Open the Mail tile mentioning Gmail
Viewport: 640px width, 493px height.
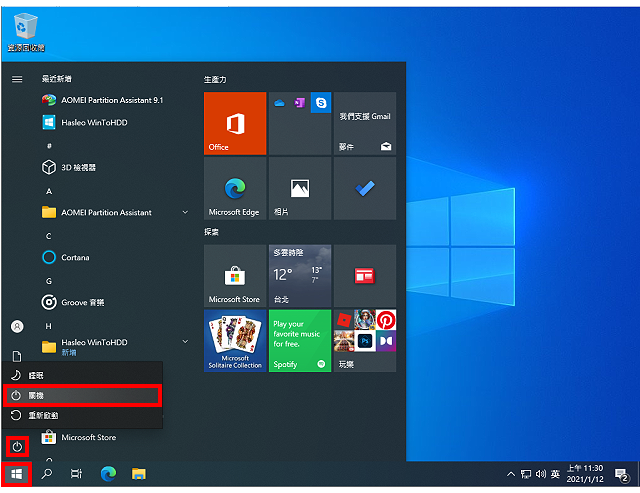pyautogui.click(x=365, y=123)
